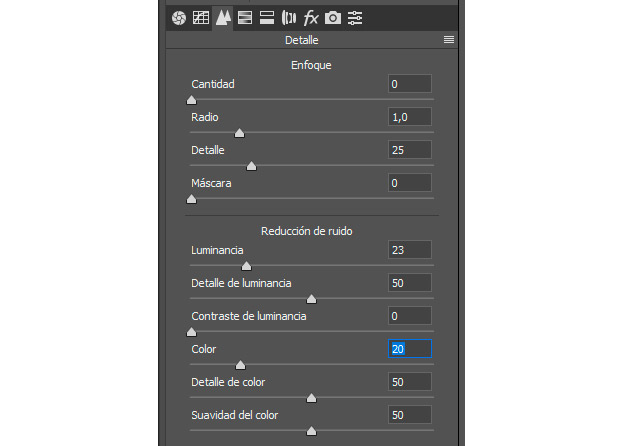Click the Detalle de color value field

(x=410, y=382)
